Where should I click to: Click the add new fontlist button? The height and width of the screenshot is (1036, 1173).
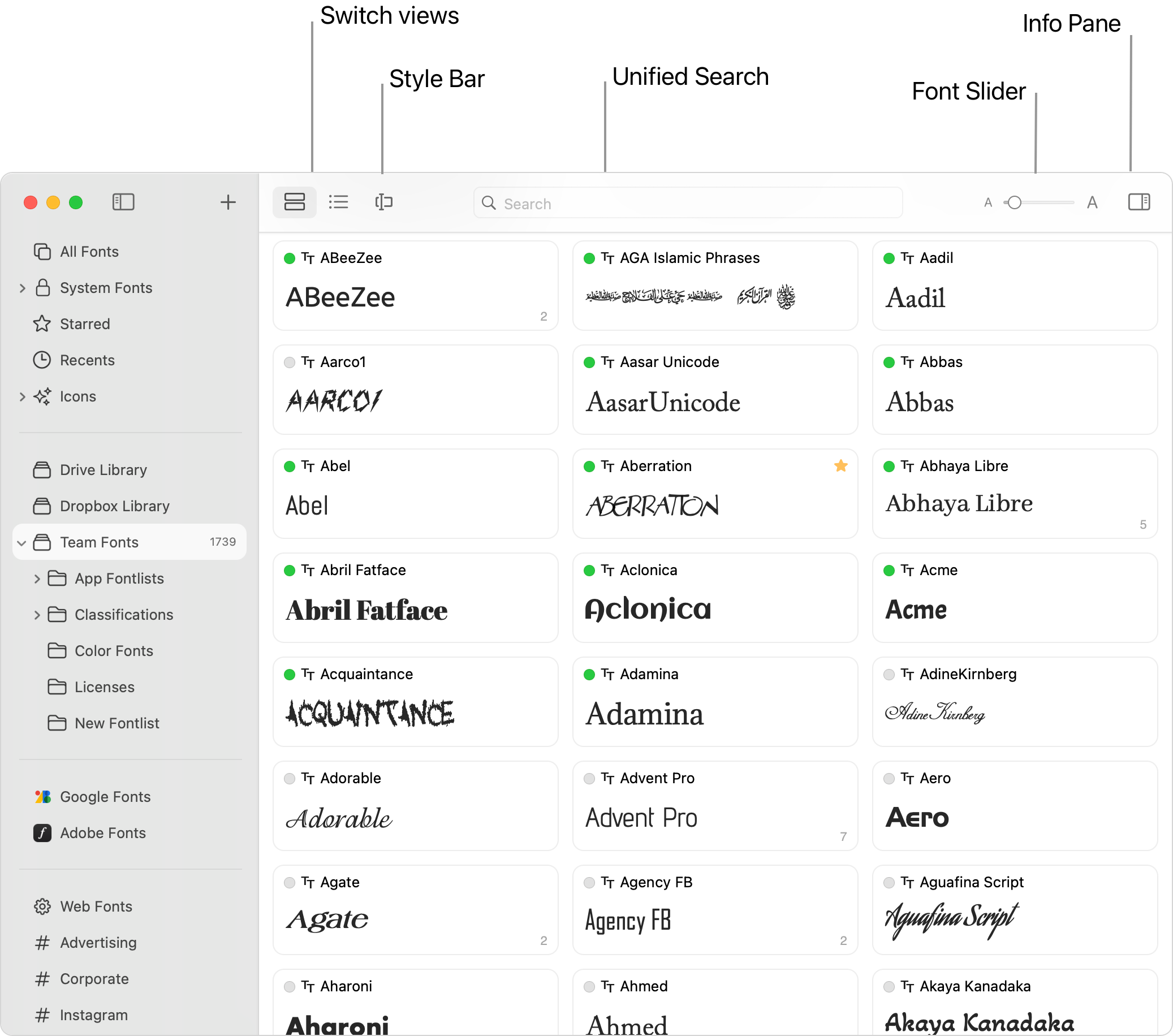click(x=228, y=201)
